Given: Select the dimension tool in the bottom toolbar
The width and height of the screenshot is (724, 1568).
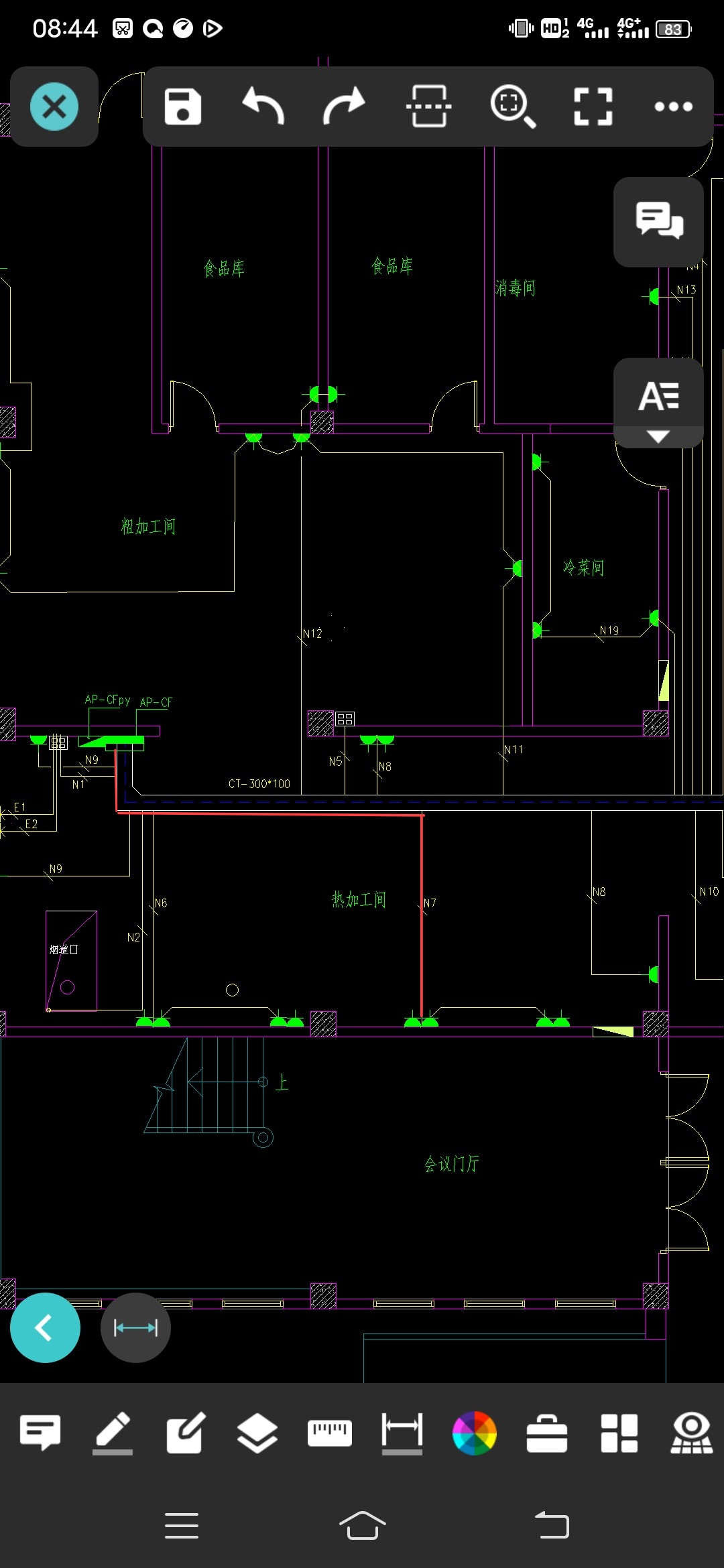Looking at the screenshot, I should coord(402,1433).
